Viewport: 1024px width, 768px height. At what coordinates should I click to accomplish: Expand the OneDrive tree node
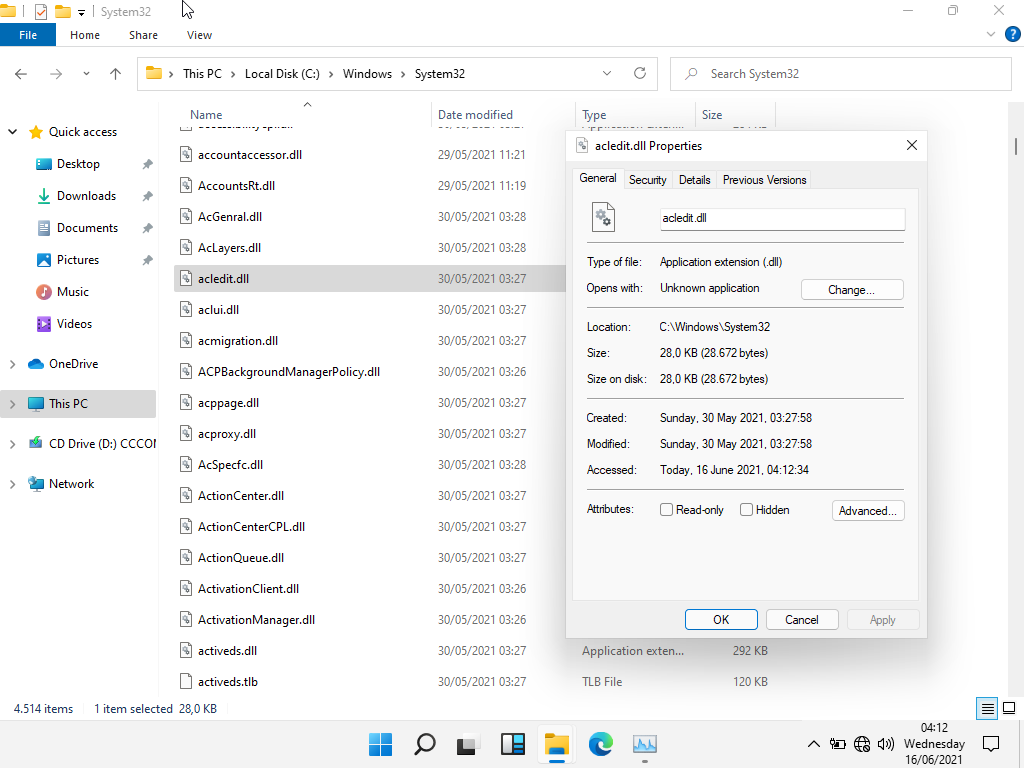click(12, 364)
